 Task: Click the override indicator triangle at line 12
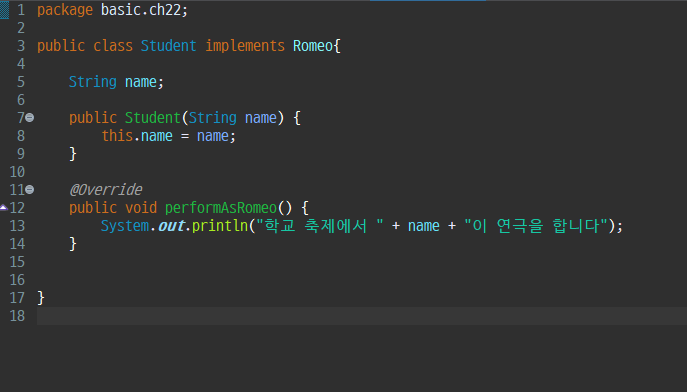pos(4,207)
